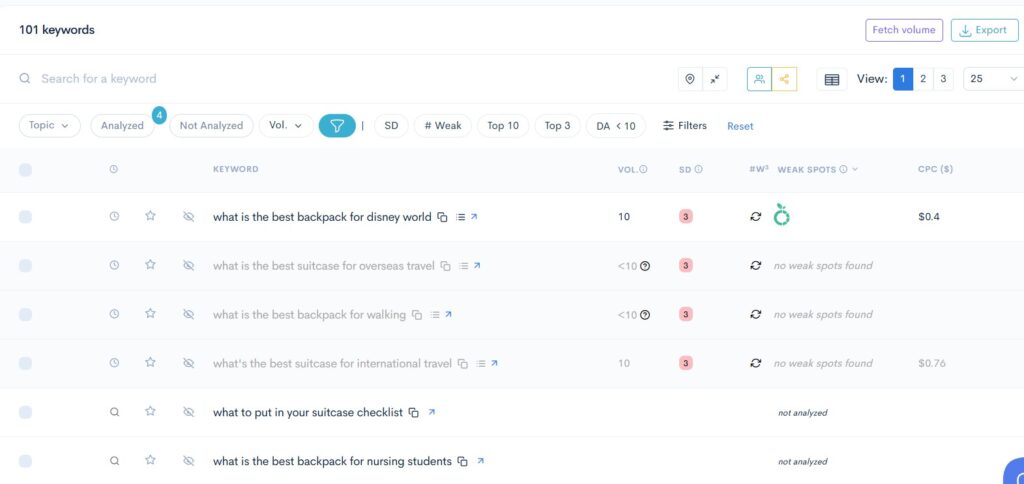Refresh analysis for backpack for walking row
Viewport: 1024px width, 484px height.
[756, 314]
